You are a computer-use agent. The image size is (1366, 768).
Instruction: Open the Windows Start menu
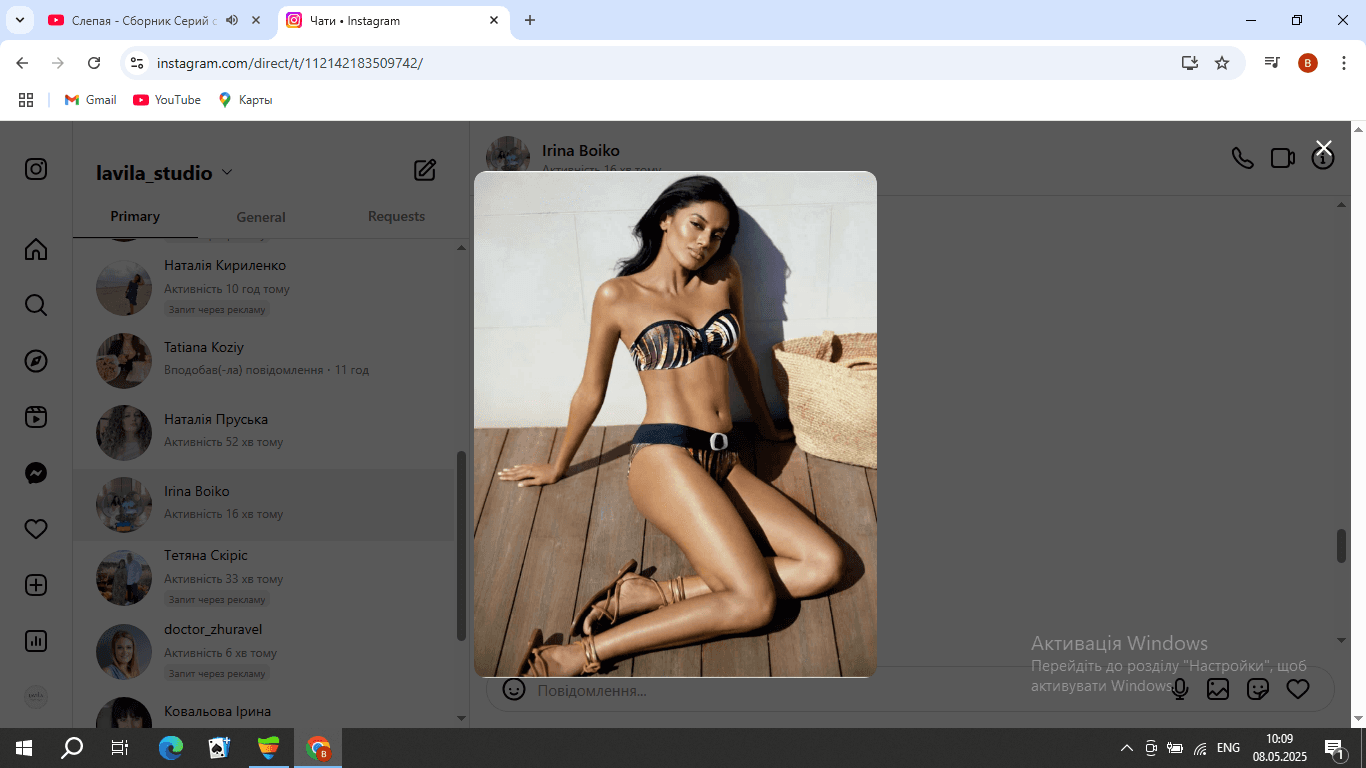click(24, 747)
